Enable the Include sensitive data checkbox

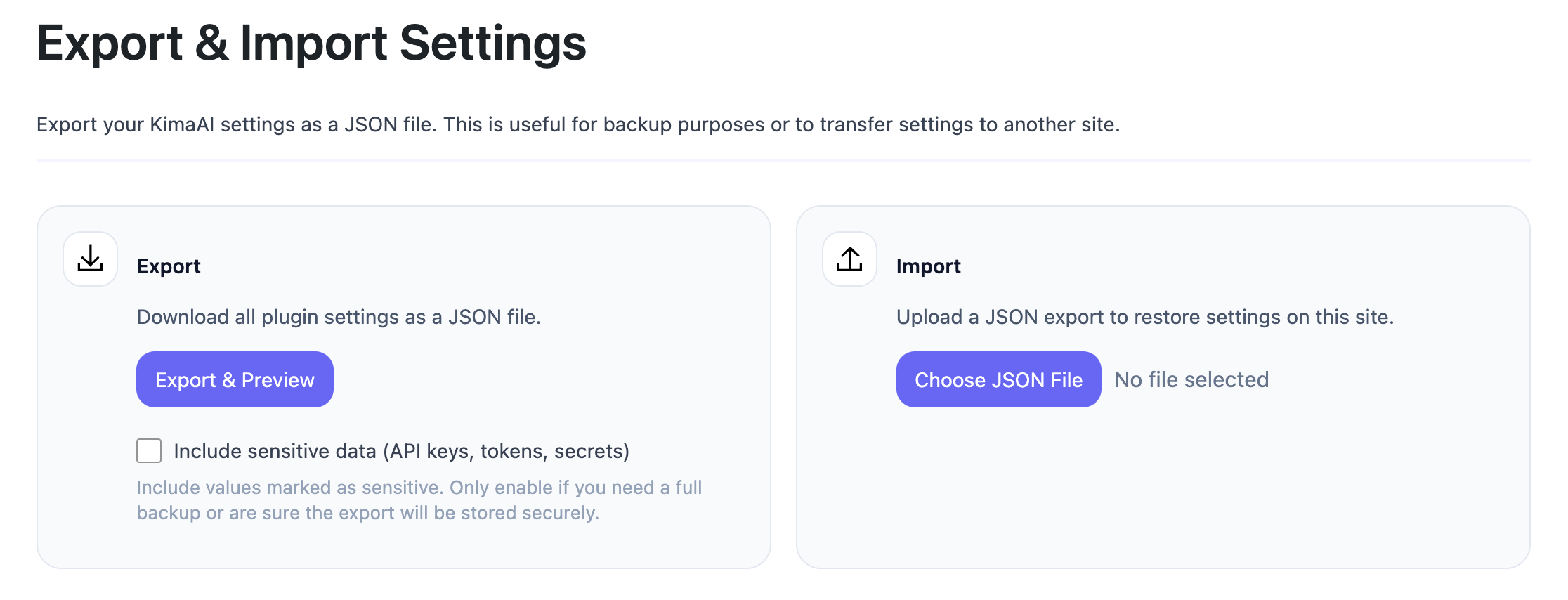149,451
